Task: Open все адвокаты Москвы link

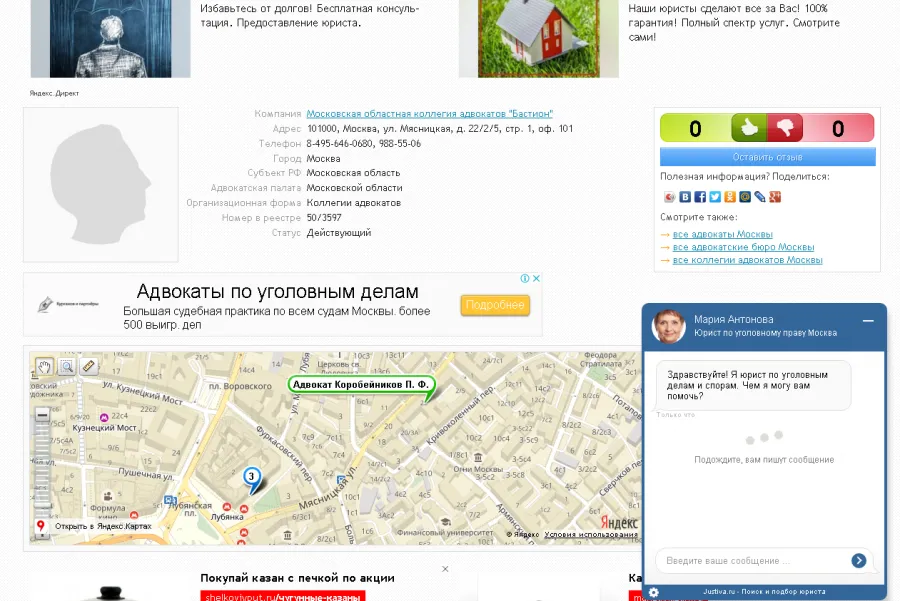Action: tap(723, 234)
